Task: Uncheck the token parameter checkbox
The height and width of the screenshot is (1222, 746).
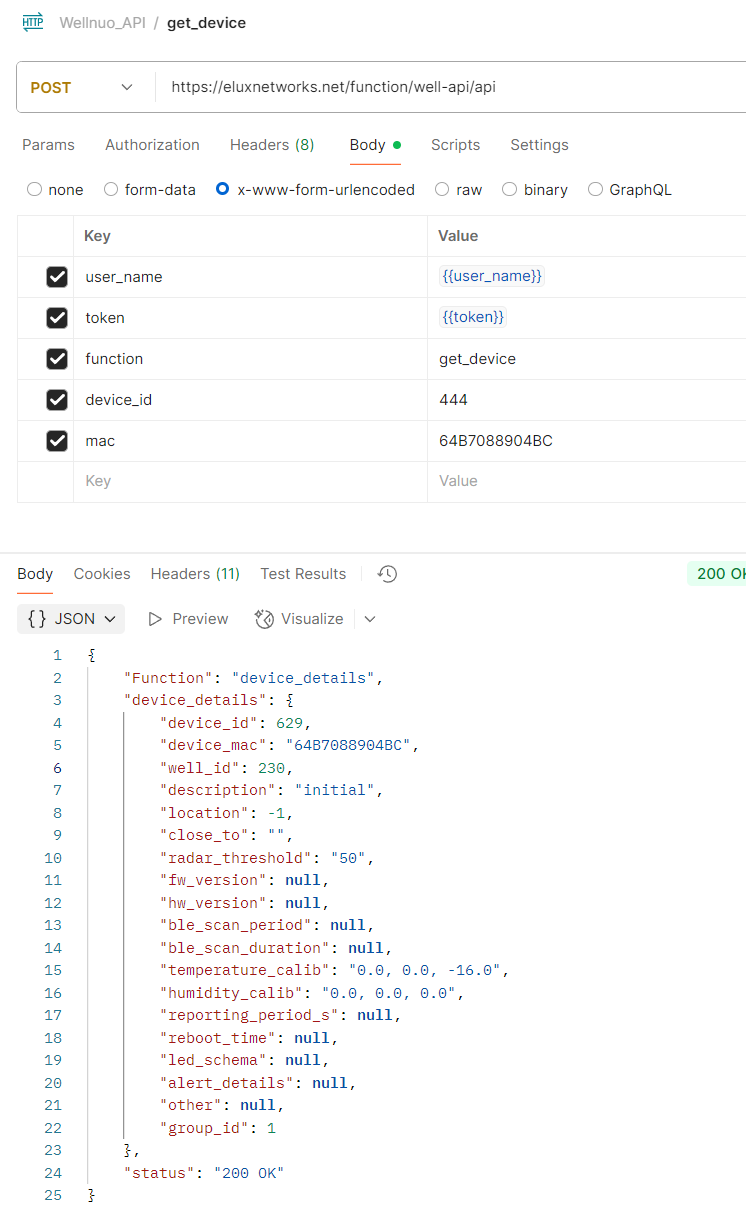Action: (57, 318)
